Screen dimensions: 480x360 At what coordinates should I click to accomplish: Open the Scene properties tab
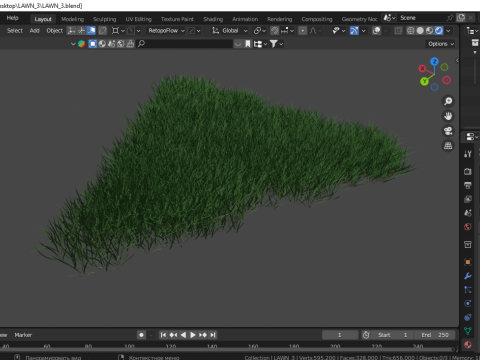coord(468,213)
